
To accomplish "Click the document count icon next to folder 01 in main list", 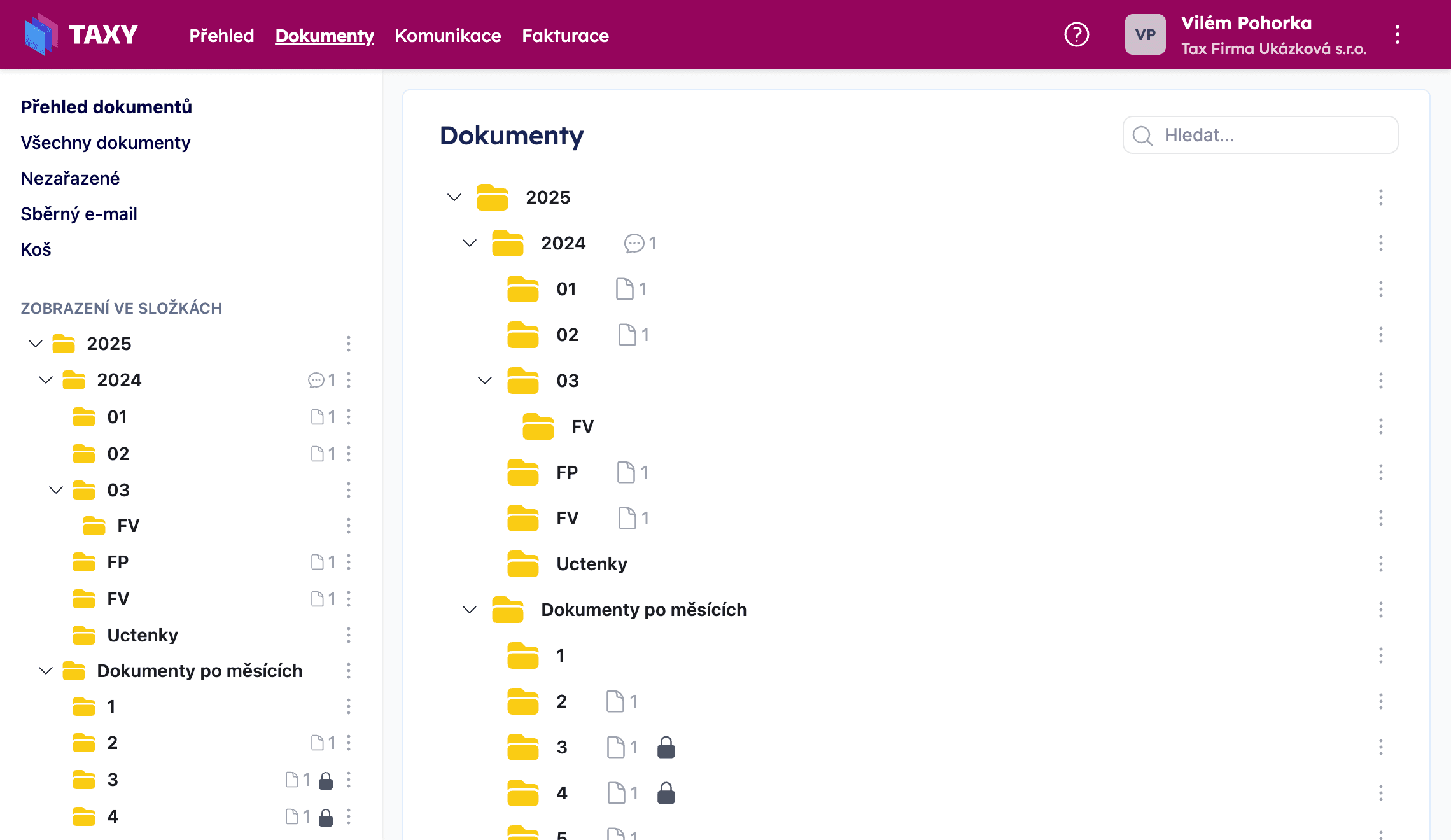I will 625,289.
